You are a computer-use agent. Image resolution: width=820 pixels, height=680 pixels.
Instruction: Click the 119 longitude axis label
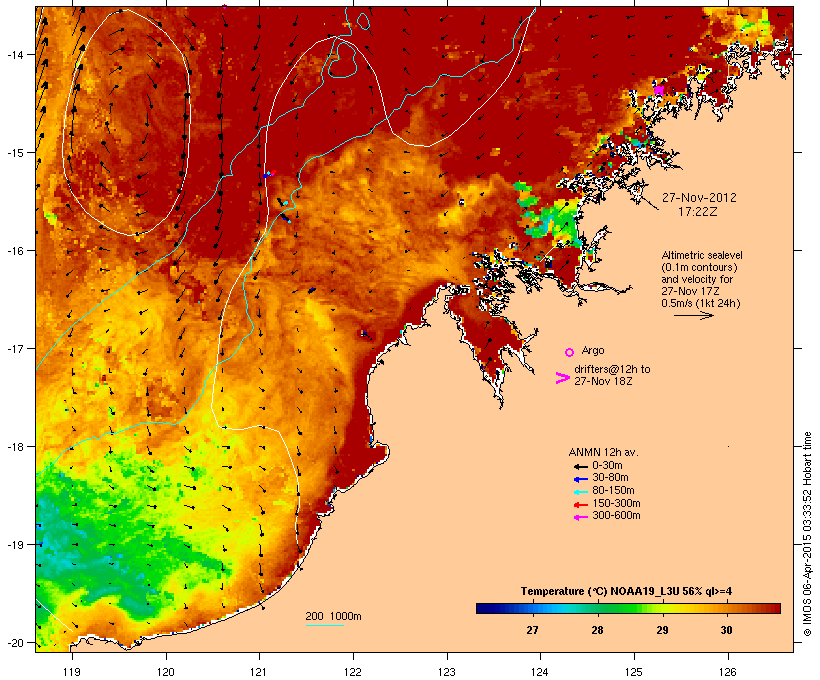point(72,672)
